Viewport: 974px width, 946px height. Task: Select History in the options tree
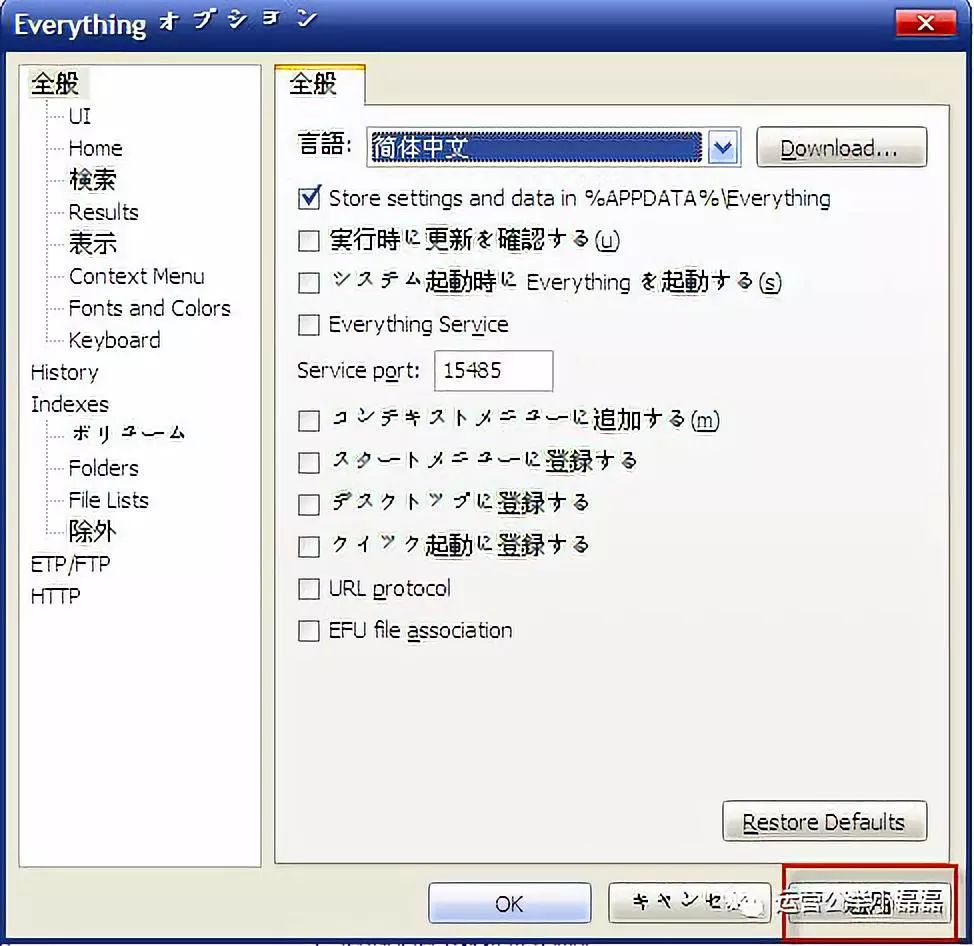coord(65,372)
